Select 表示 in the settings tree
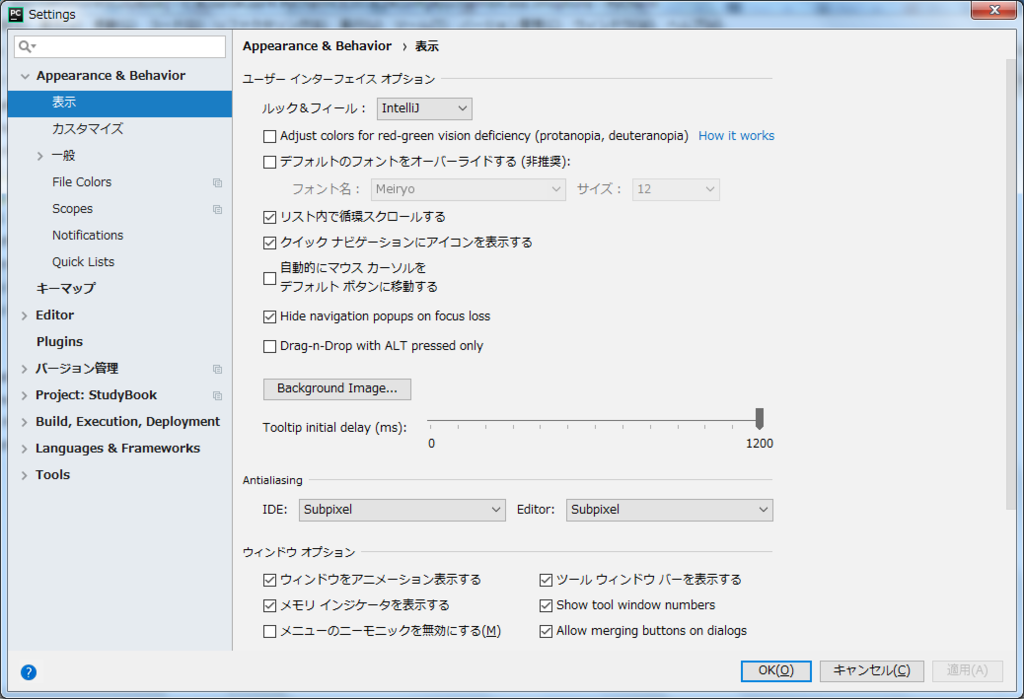The image size is (1024, 699). pyautogui.click(x=120, y=103)
